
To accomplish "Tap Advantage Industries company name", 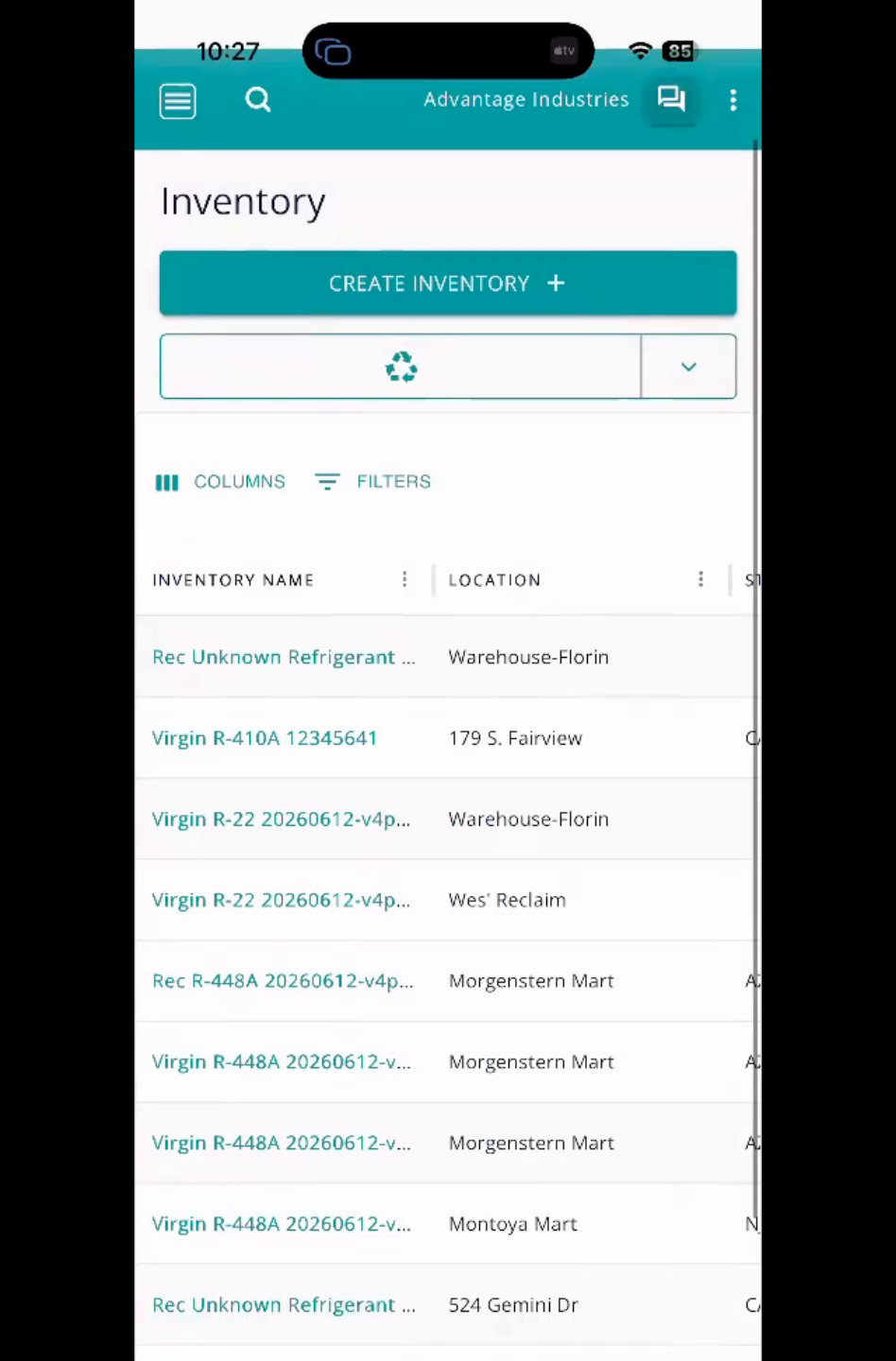I will pos(526,99).
